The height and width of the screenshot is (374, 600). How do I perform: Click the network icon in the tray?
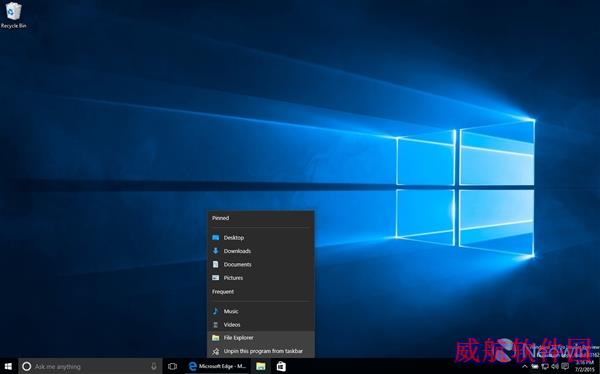545,367
